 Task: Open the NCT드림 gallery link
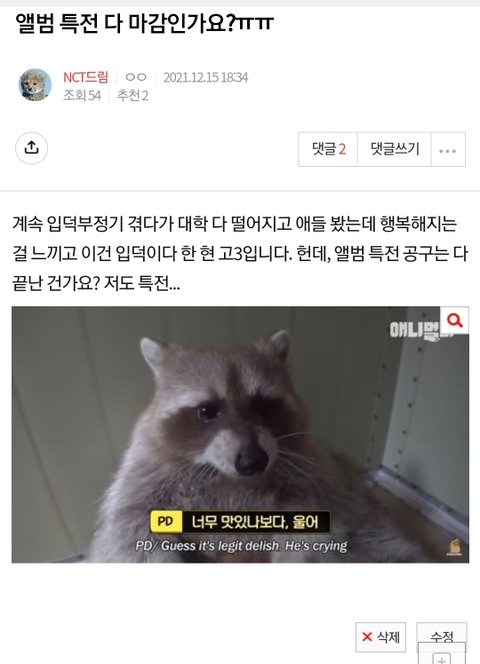(85, 77)
